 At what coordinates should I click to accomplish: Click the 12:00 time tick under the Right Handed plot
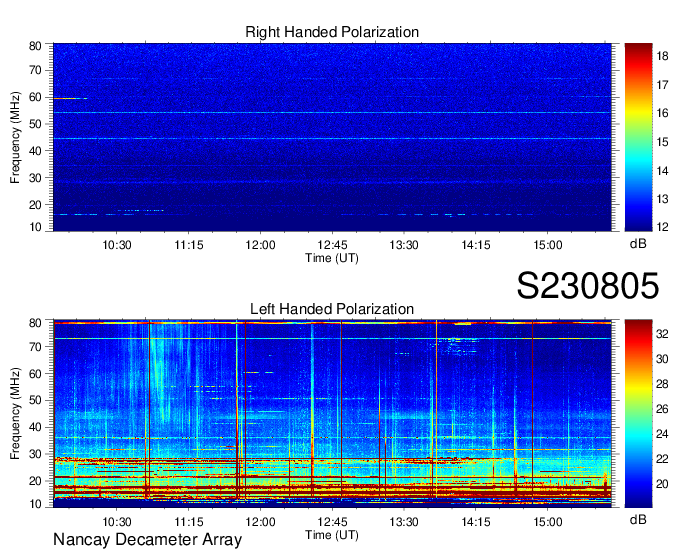[x=260, y=245]
